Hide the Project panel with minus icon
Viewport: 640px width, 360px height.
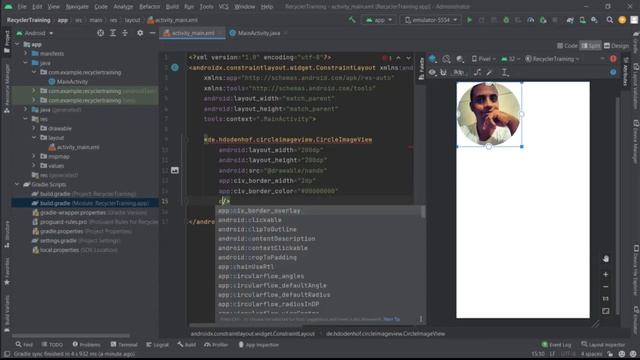[x=152, y=33]
